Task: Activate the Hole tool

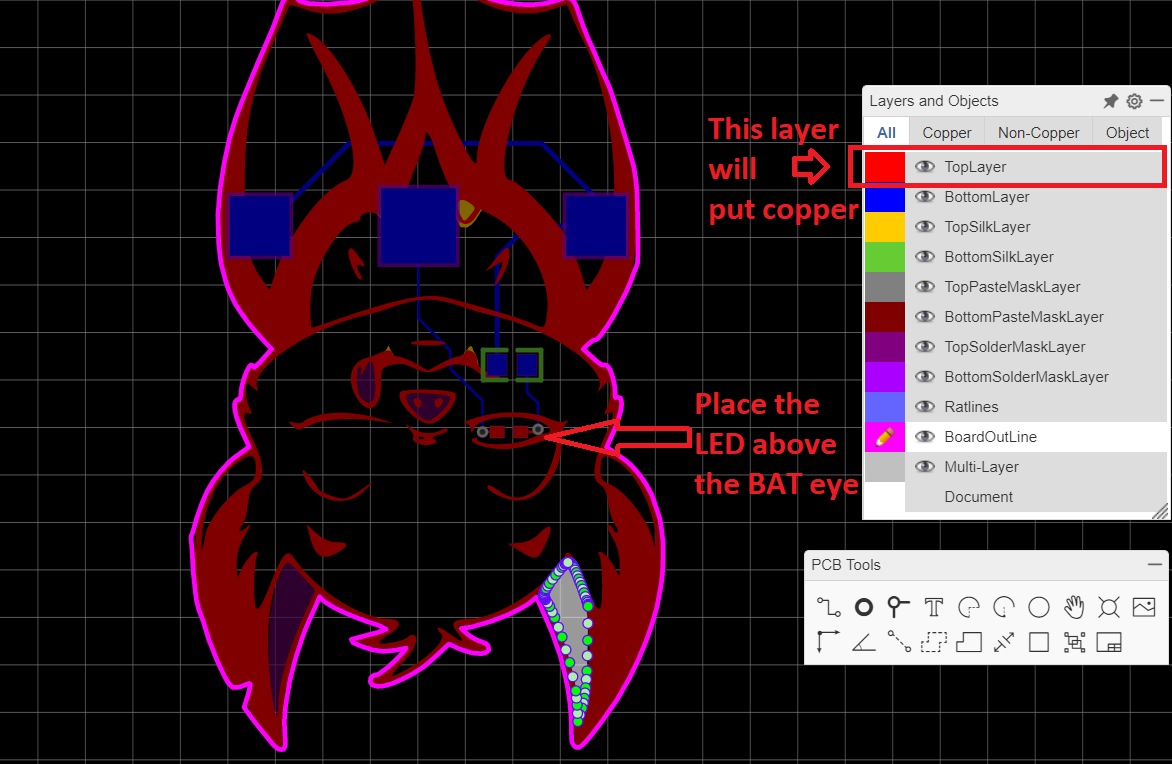Action: [1108, 606]
